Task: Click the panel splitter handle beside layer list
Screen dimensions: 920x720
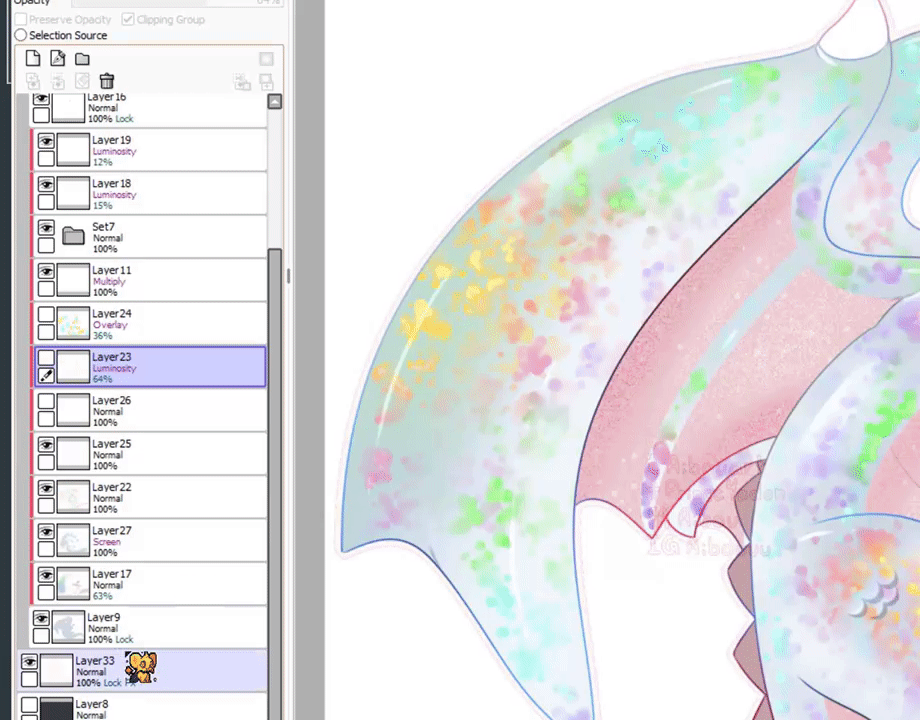Action: 289,276
